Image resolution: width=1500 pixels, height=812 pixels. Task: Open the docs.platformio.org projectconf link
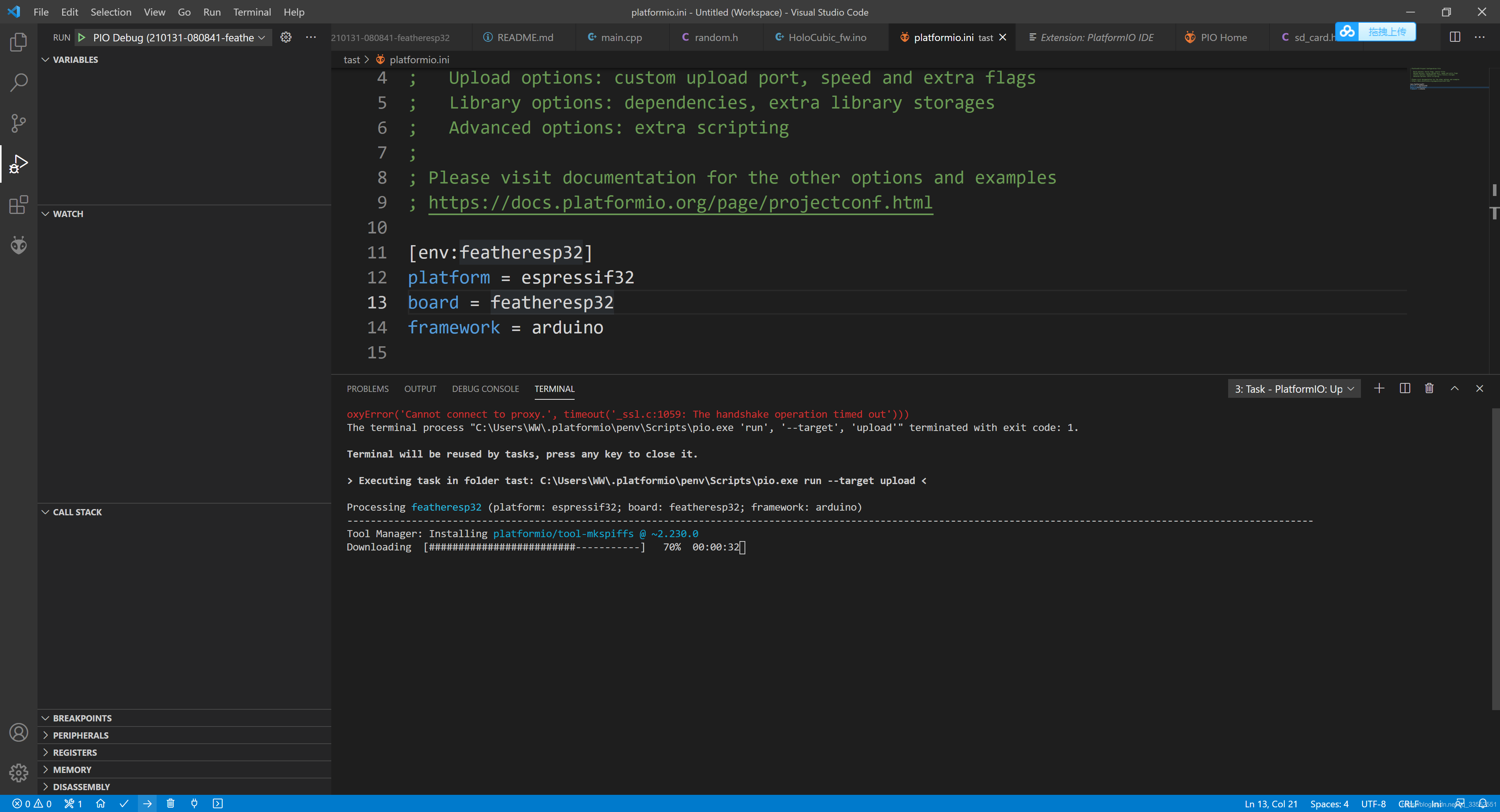pos(680,203)
